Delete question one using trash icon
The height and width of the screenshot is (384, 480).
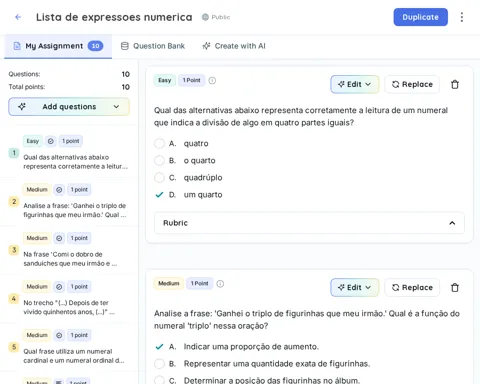(455, 85)
